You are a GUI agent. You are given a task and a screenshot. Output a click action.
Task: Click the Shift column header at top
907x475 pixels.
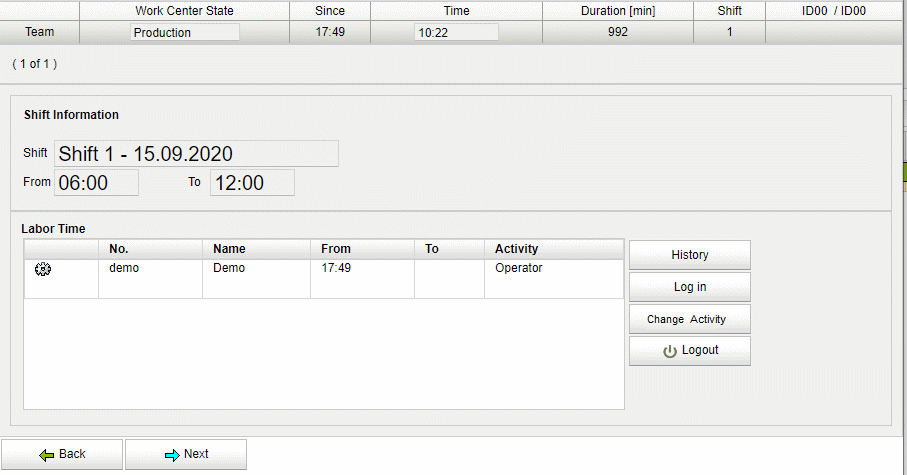tap(729, 10)
